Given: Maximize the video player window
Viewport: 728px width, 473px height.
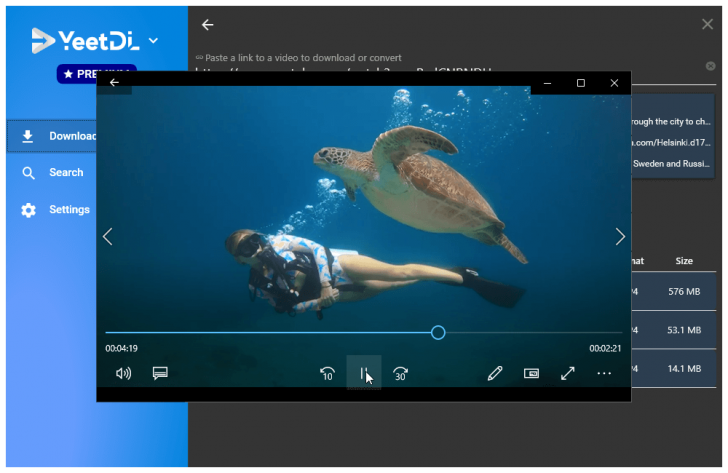Looking at the screenshot, I should (x=580, y=83).
